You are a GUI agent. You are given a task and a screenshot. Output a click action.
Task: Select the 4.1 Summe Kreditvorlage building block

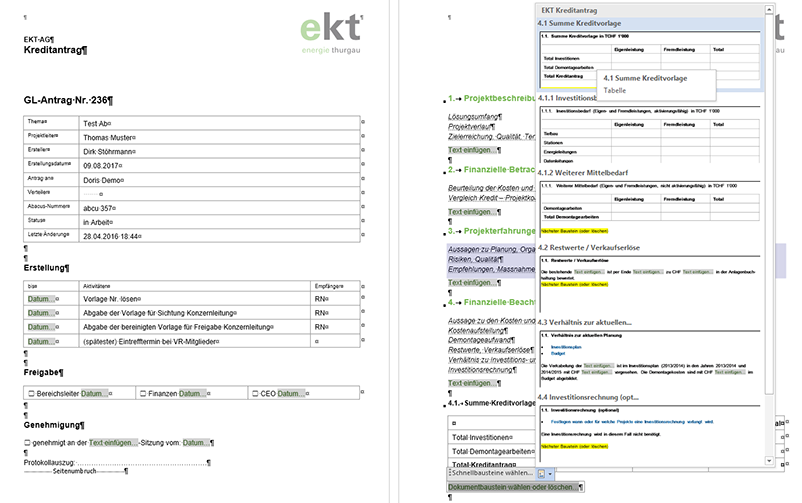[x=650, y=55]
